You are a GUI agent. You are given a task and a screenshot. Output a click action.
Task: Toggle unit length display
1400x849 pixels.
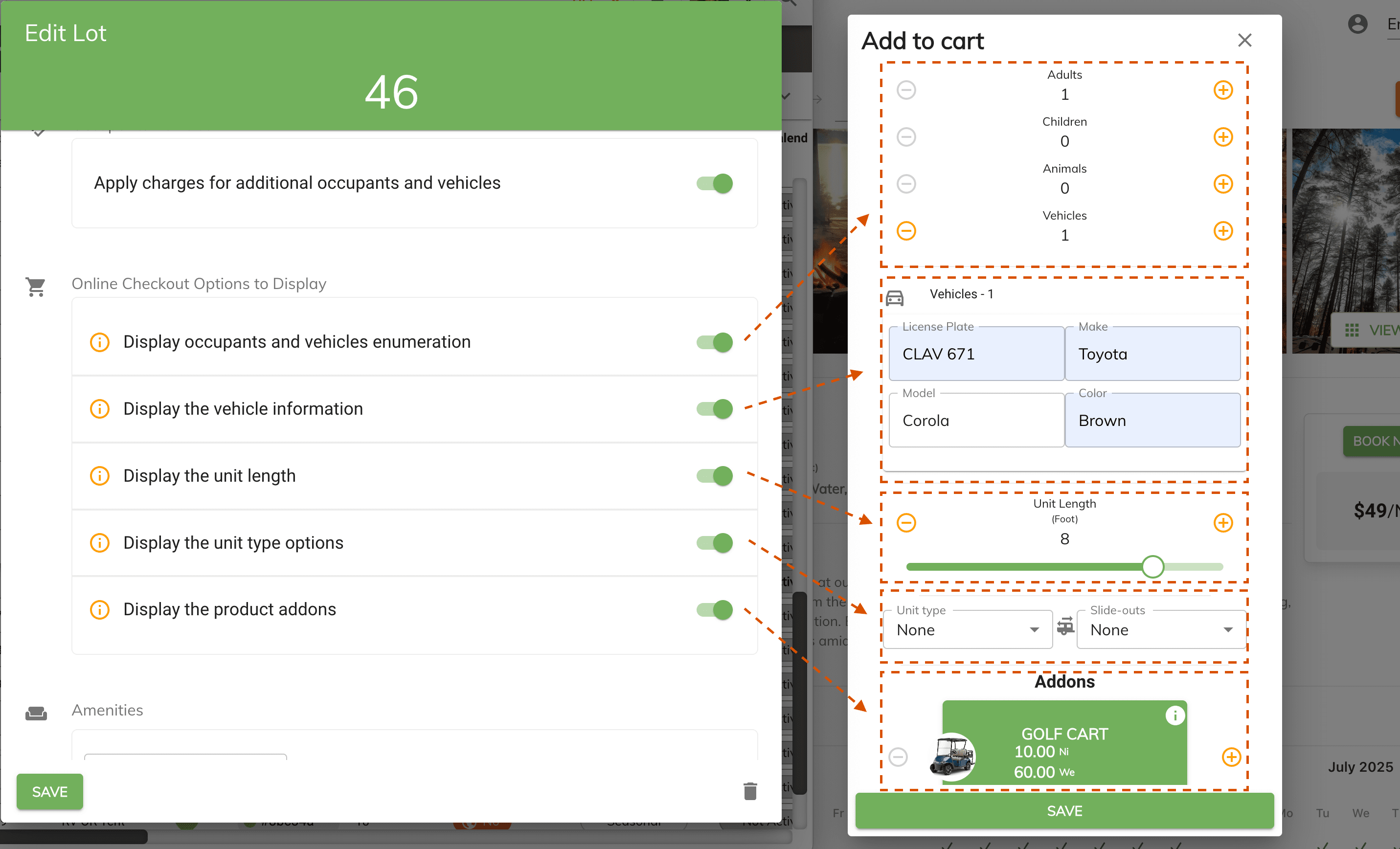point(715,476)
